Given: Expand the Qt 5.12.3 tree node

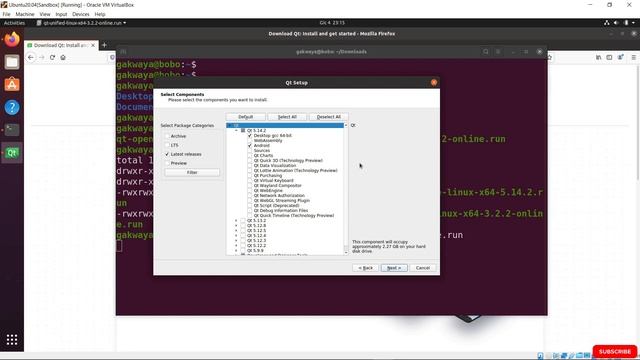Looking at the screenshot, I should coord(236,240).
